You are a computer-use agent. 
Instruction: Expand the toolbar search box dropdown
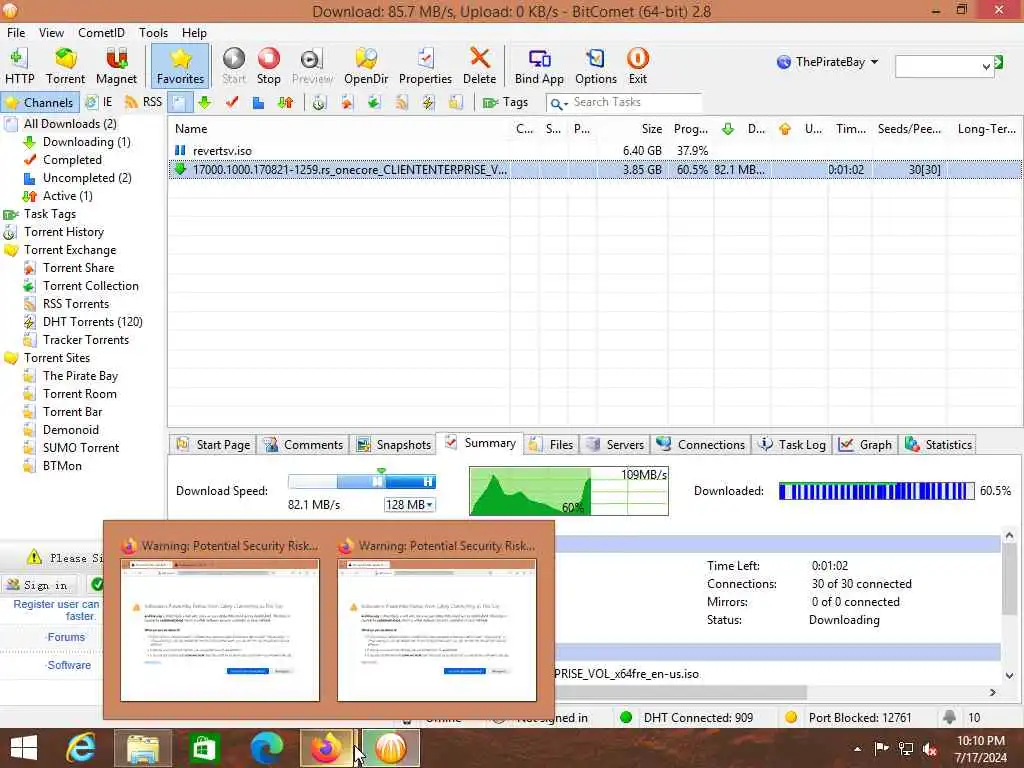click(986, 66)
